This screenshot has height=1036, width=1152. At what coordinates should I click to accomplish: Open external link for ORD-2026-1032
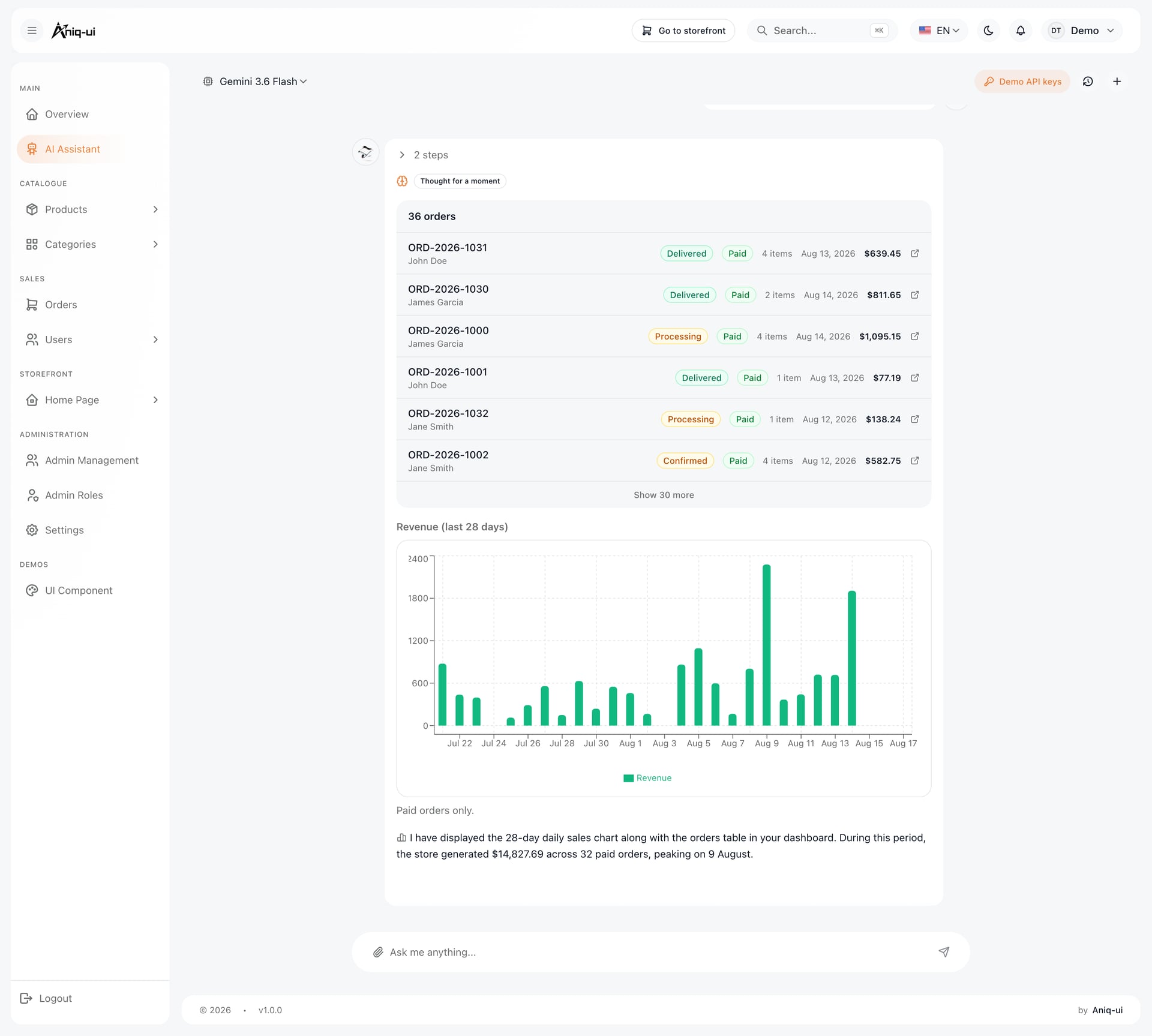click(x=914, y=419)
